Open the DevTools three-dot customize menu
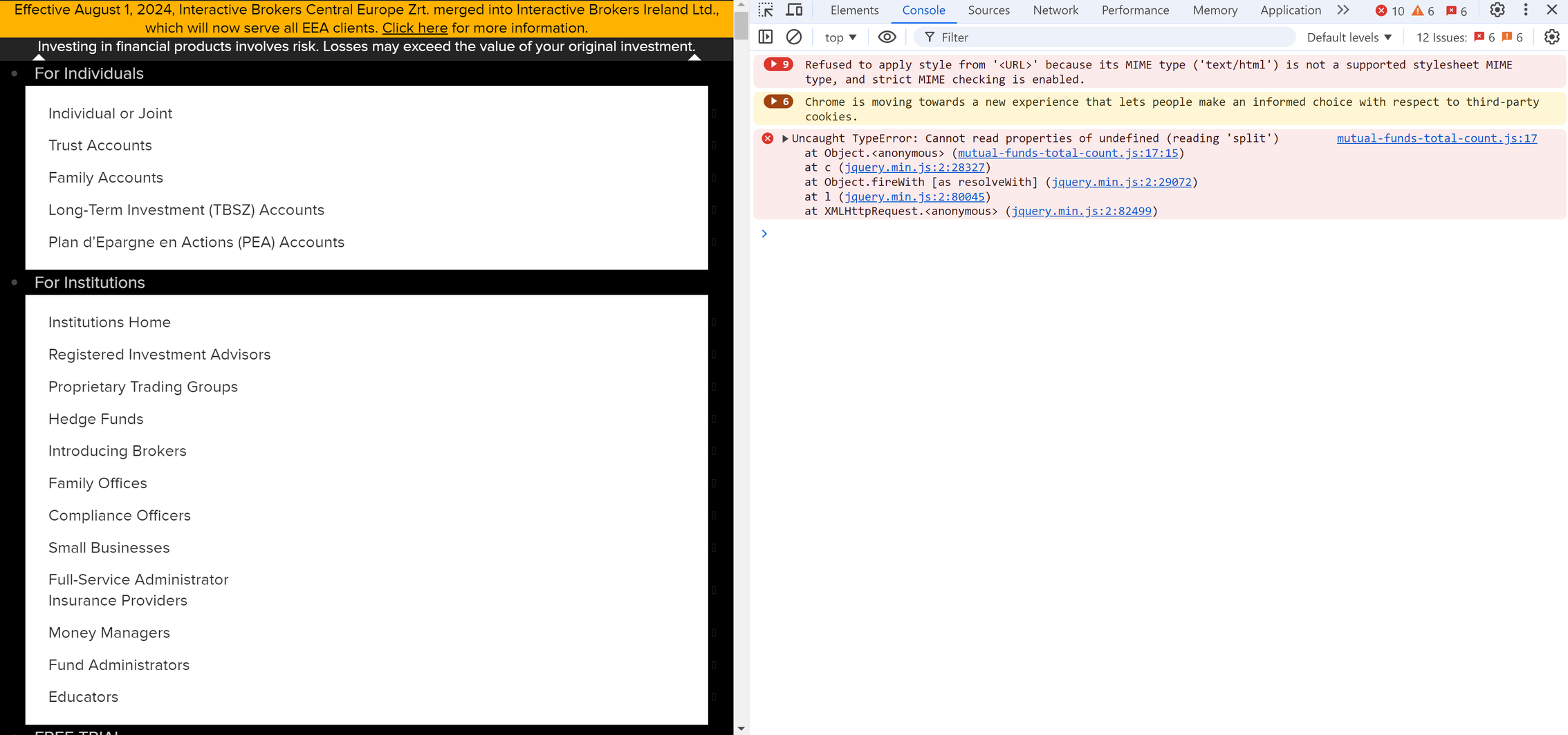The height and width of the screenshot is (735, 1568). click(x=1526, y=10)
